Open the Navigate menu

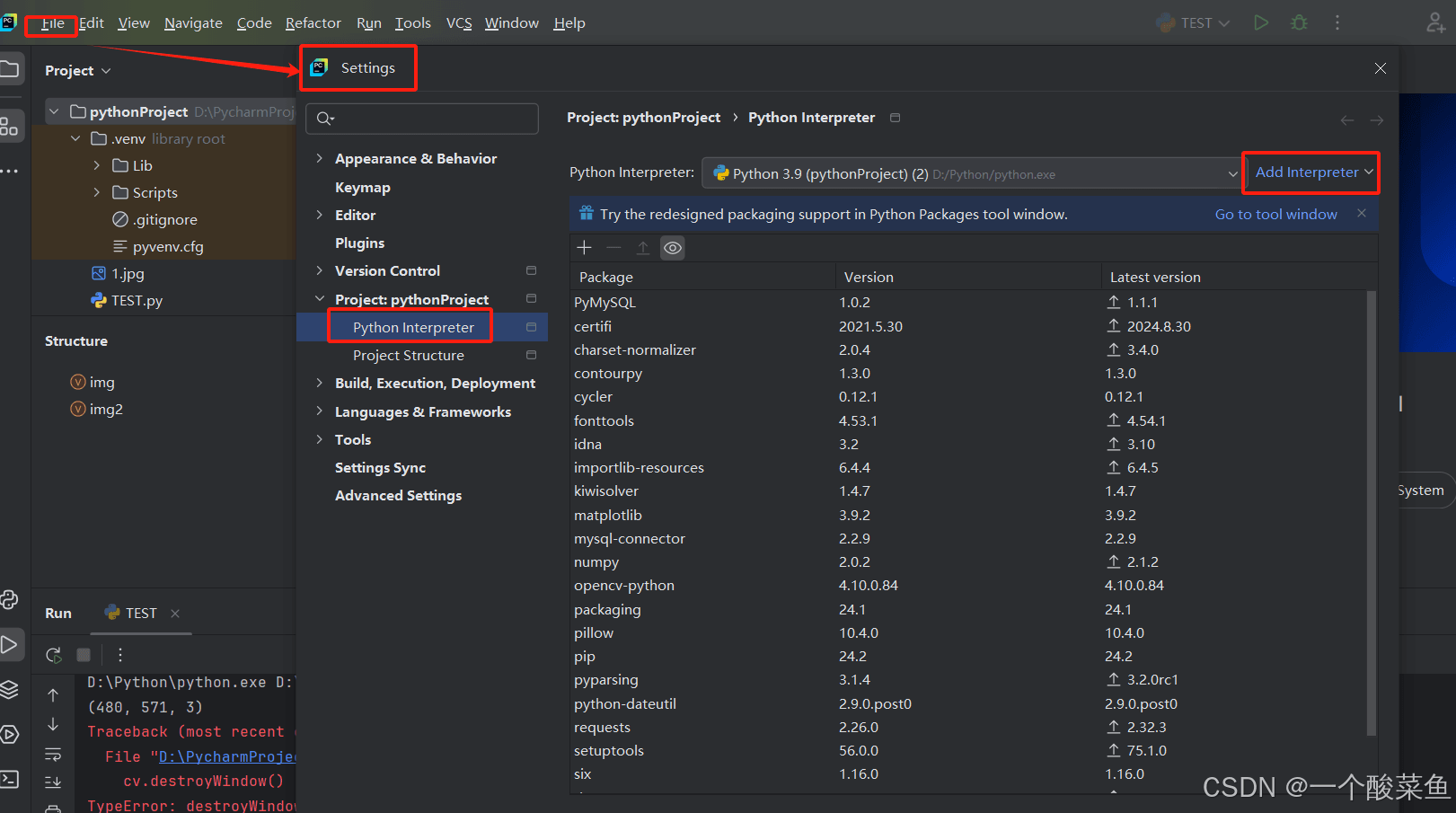click(193, 23)
